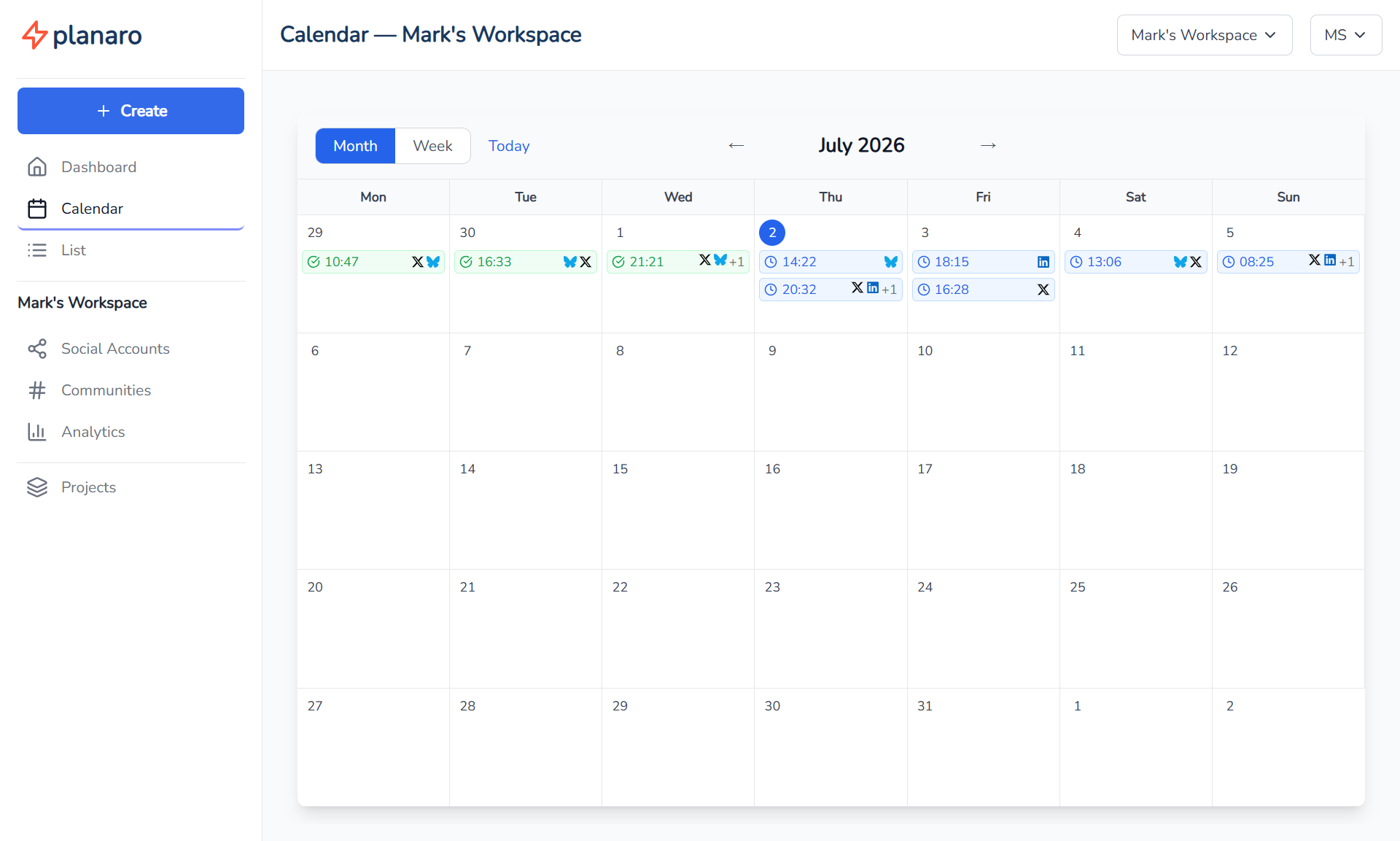Click the X icon on 13:06 post
Image resolution: width=1400 pixels, height=841 pixels.
click(1196, 262)
